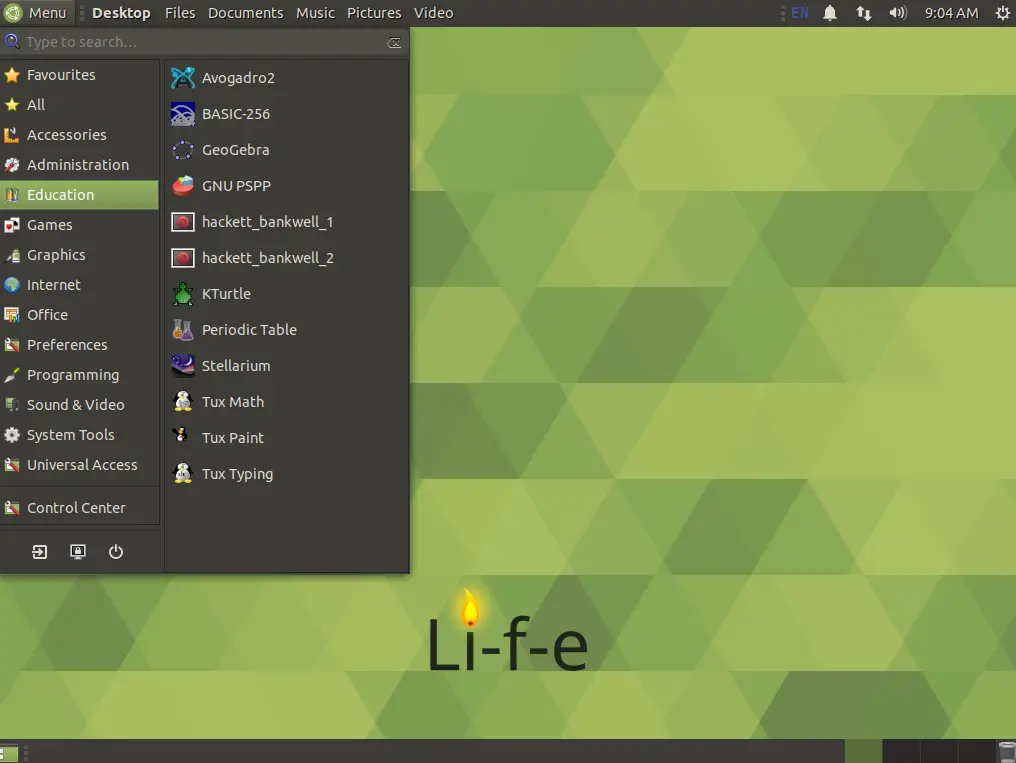Screen dimensions: 1016x763
Task: Launch Stellarium night sky icon
Action: click(x=183, y=366)
